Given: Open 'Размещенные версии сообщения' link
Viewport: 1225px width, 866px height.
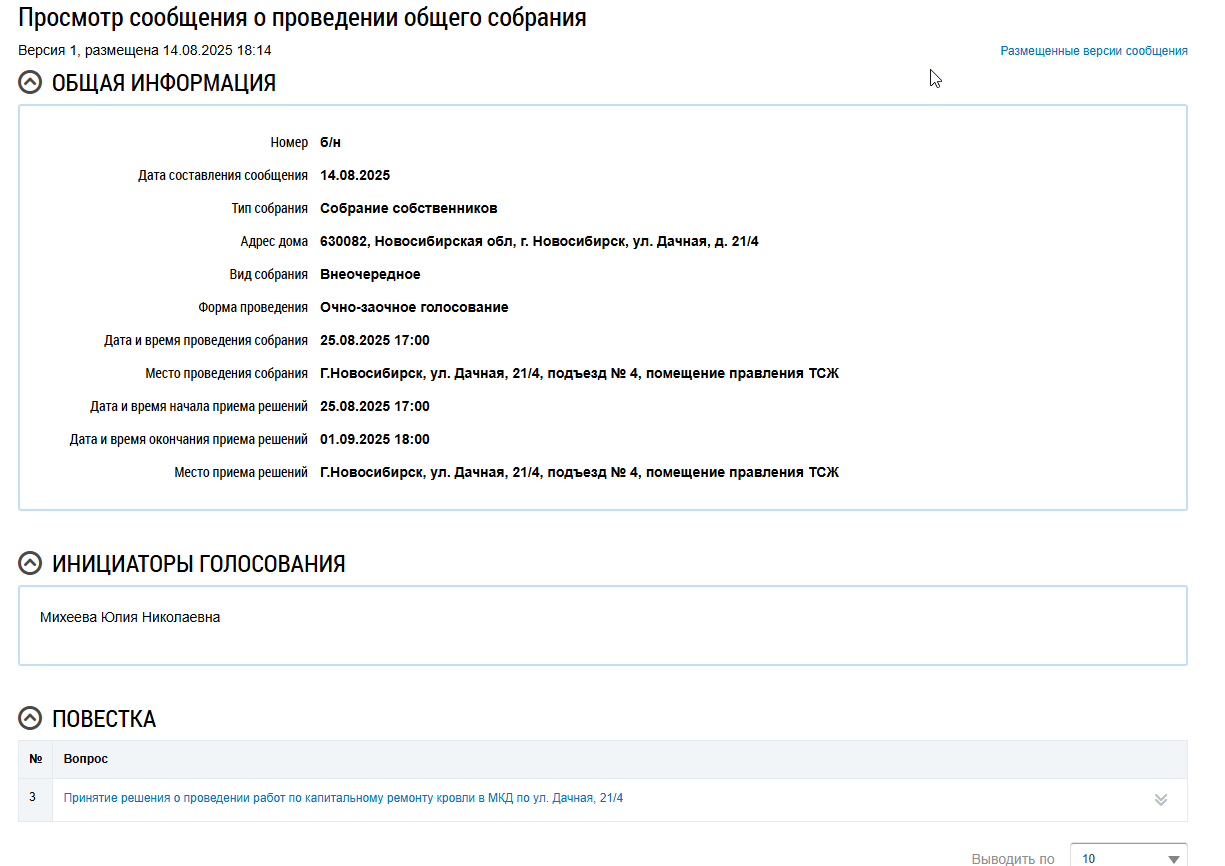Looking at the screenshot, I should [1094, 51].
